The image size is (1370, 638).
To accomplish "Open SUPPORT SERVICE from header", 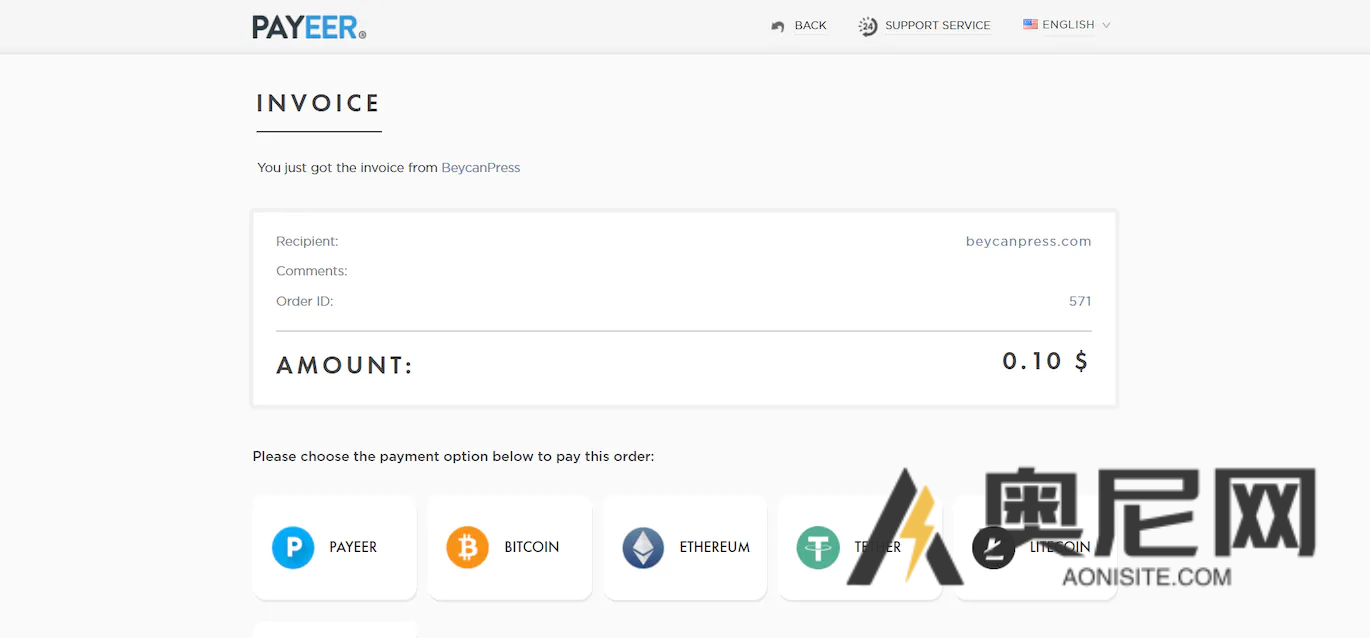I will tap(937, 26).
